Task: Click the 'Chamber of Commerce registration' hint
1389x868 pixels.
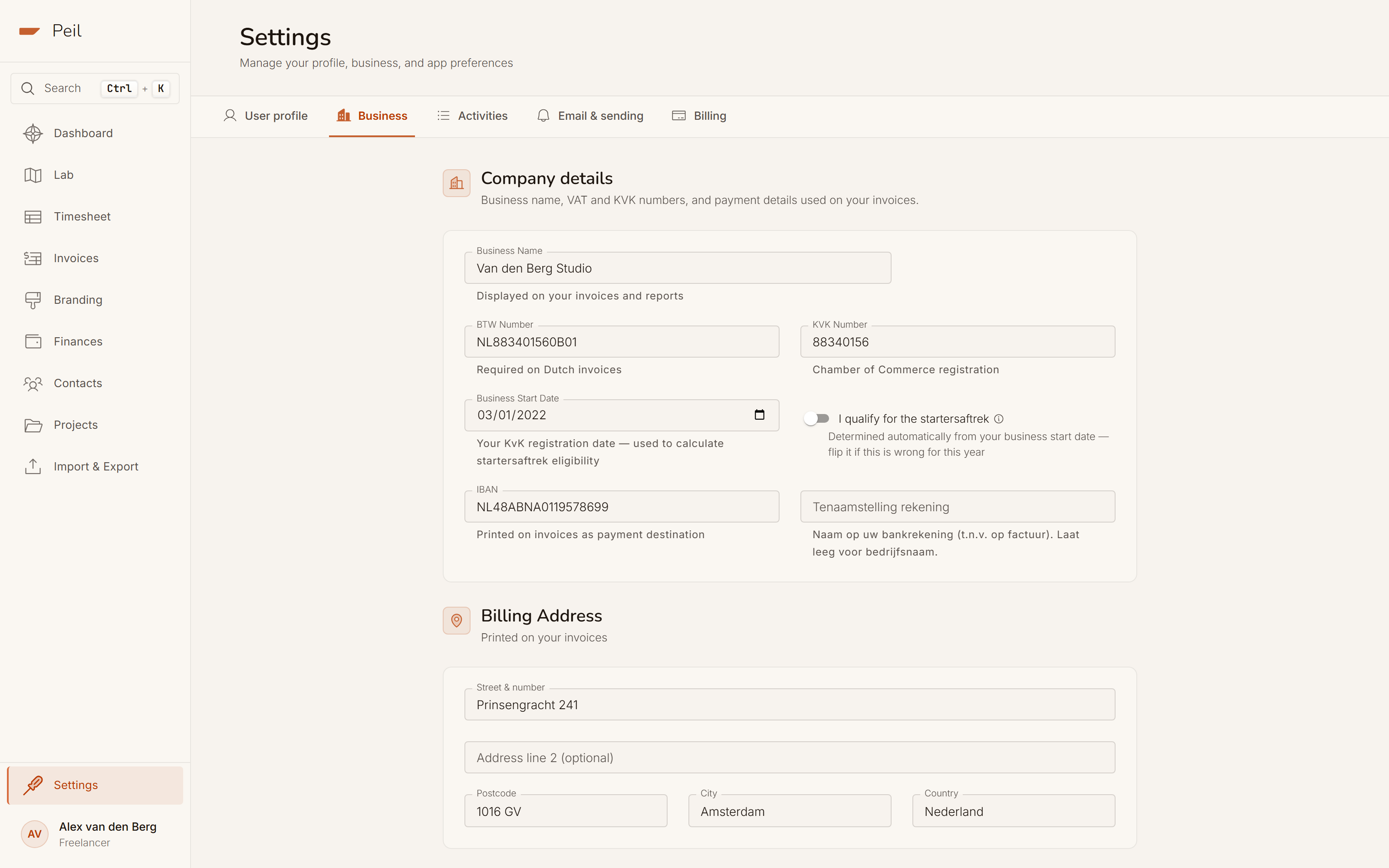Action: pyautogui.click(x=906, y=370)
